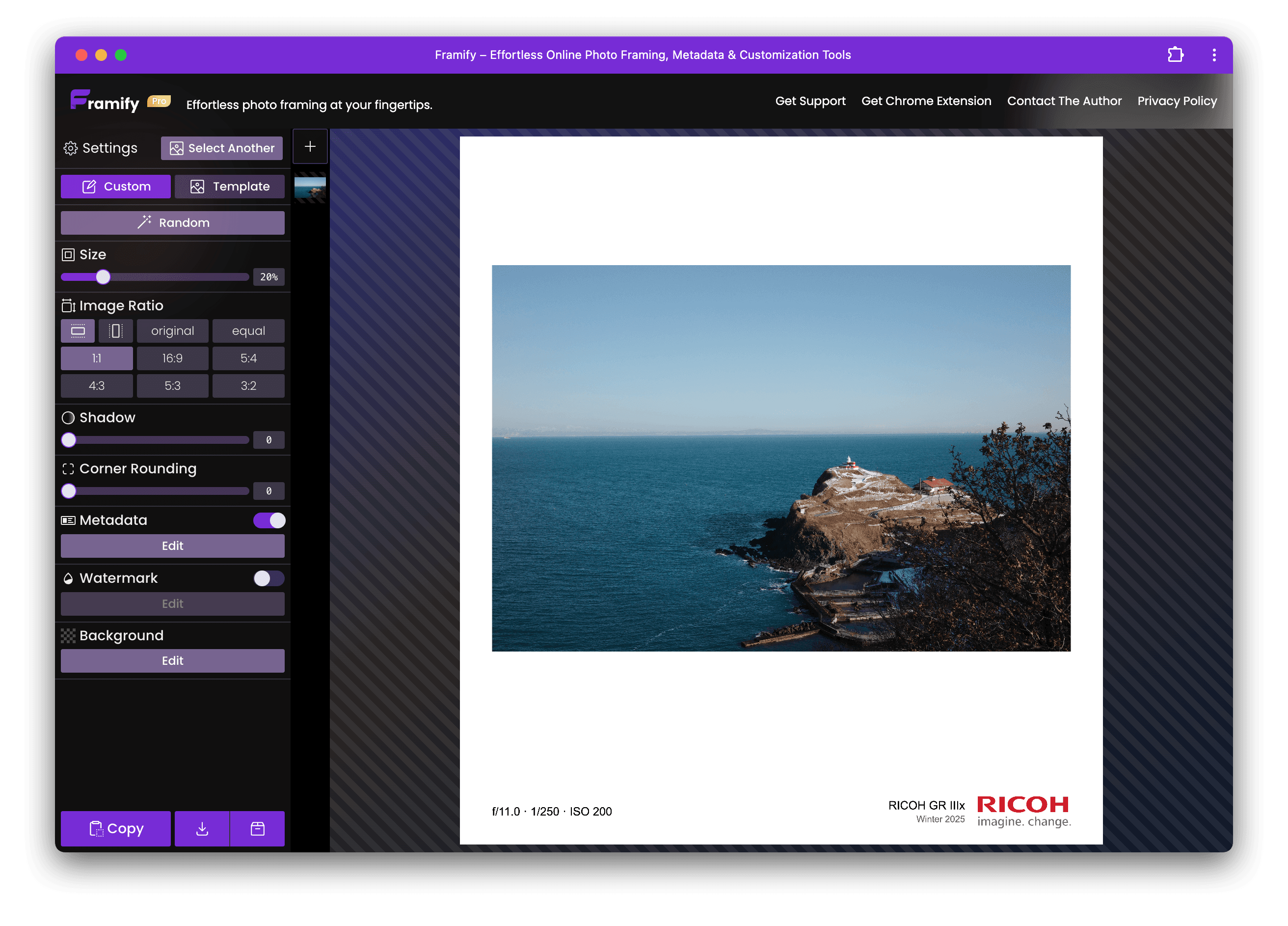Click the portrait orientation ratio icon
The height and width of the screenshot is (926, 1288).
(116, 330)
